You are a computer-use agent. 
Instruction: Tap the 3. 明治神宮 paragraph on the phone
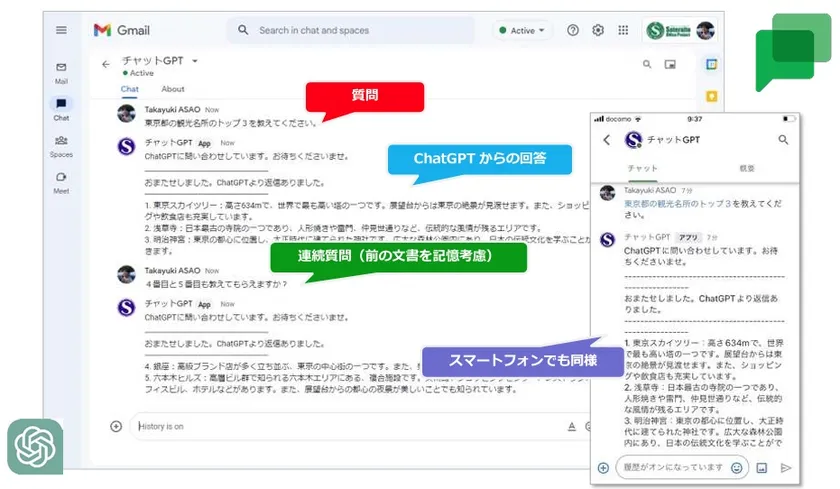point(703,432)
